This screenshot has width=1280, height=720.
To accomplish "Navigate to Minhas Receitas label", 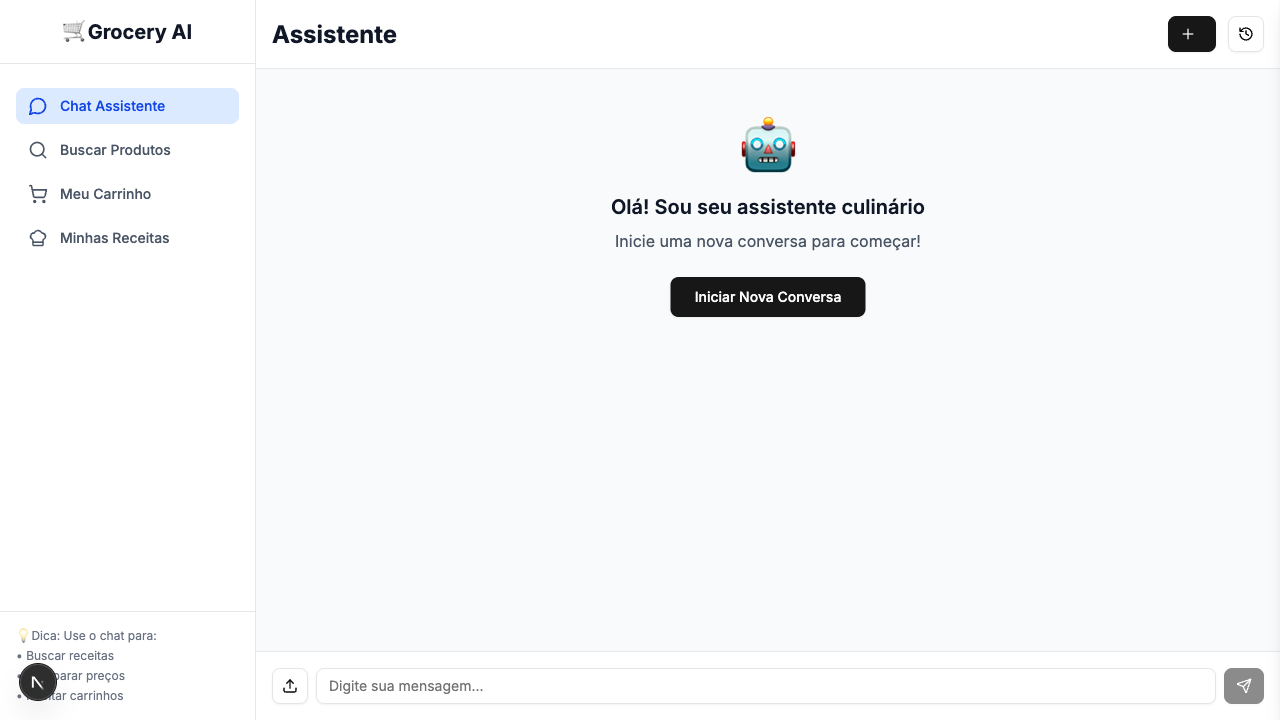I will pos(114,238).
